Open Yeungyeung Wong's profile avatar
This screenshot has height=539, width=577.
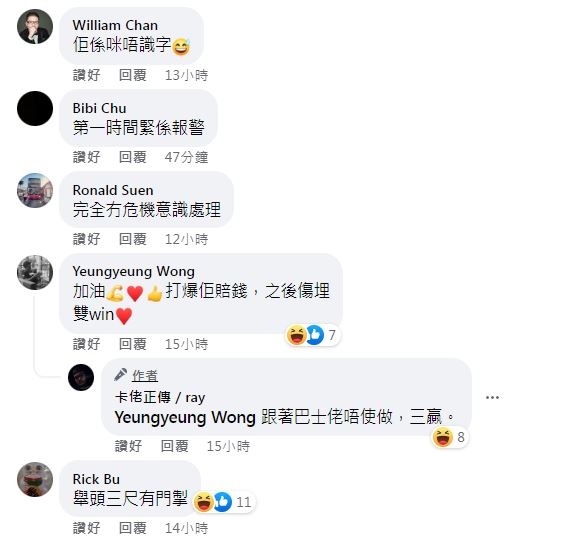[x=35, y=272]
